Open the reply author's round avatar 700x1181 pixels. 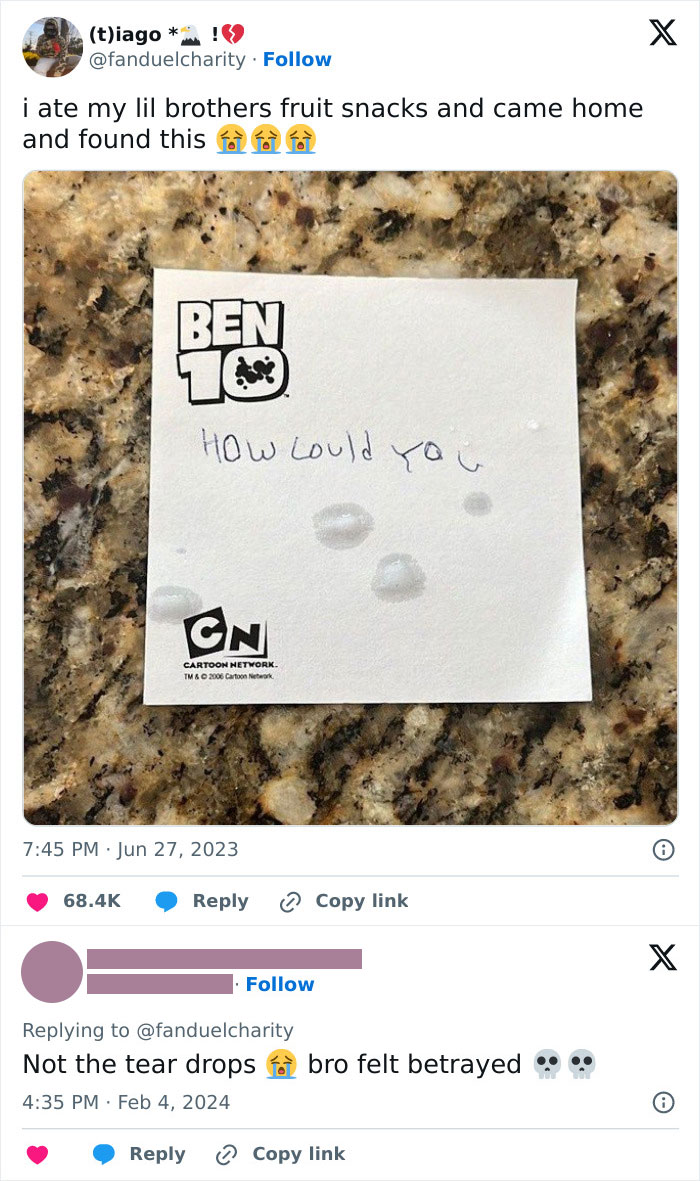pyautogui.click(x=52, y=971)
